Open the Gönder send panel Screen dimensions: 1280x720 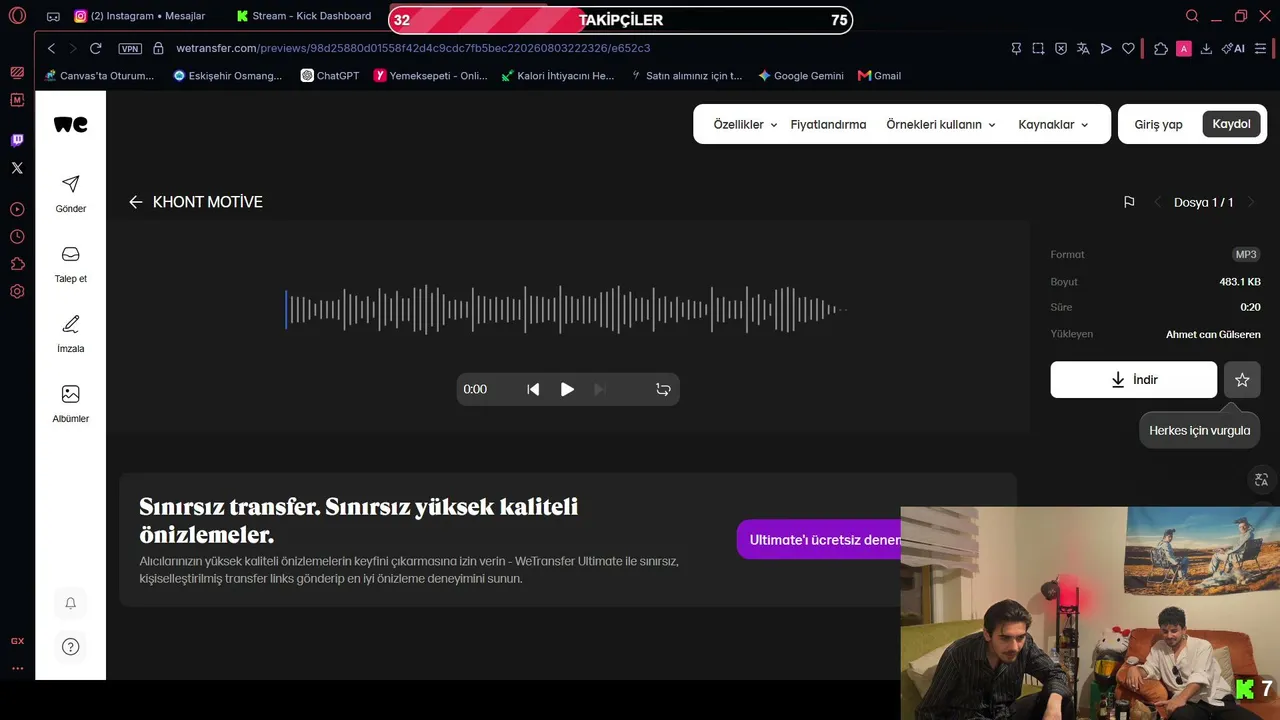pos(70,194)
